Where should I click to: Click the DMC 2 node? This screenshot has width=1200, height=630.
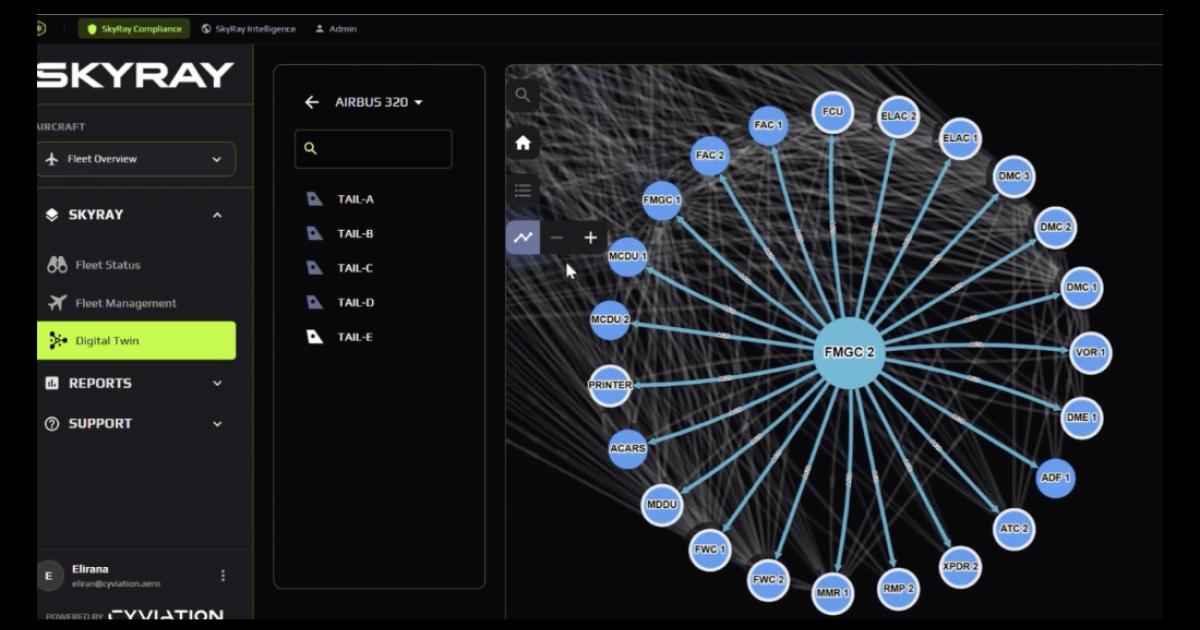click(x=1055, y=228)
